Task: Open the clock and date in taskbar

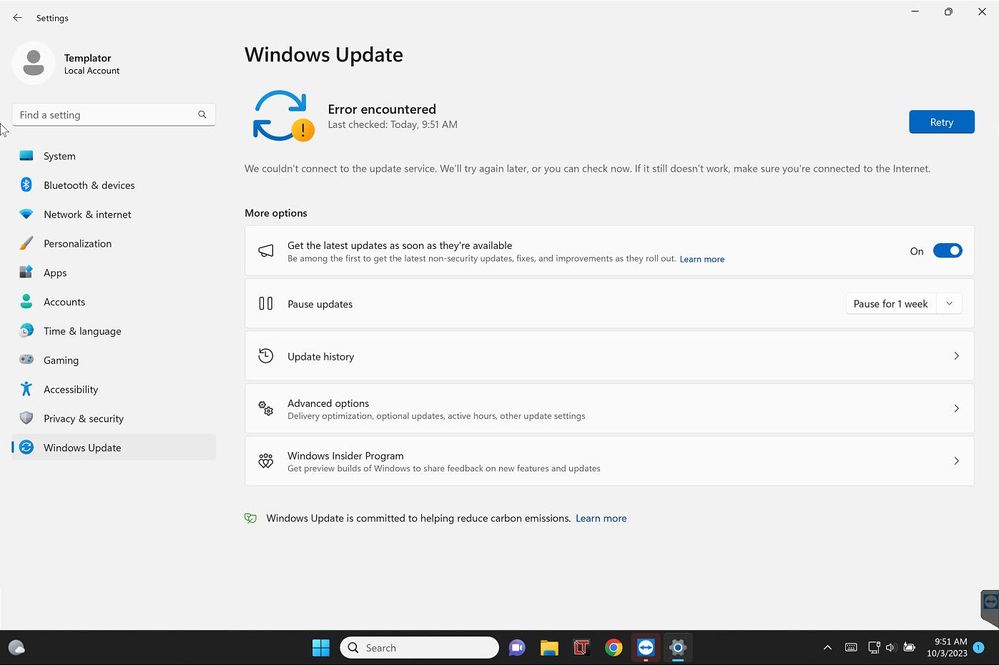Action: (x=947, y=647)
